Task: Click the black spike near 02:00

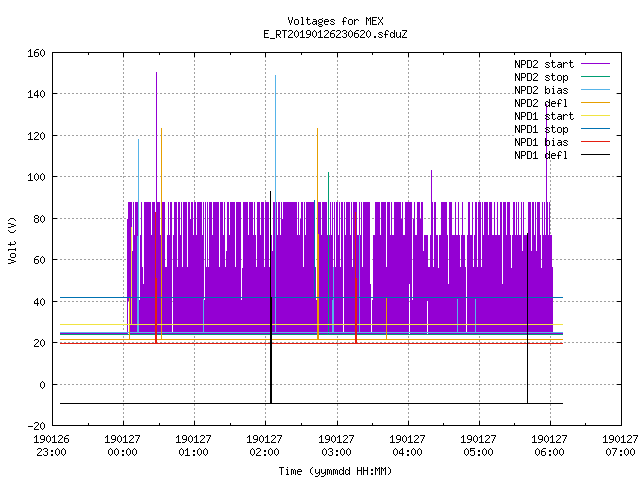Action: (x=271, y=297)
